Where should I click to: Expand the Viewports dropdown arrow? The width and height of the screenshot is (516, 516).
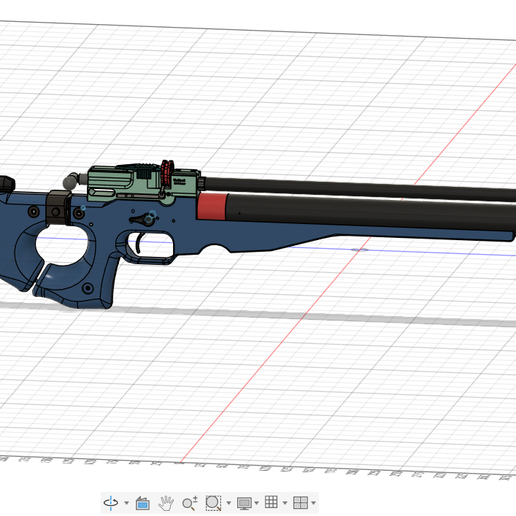click(313, 503)
